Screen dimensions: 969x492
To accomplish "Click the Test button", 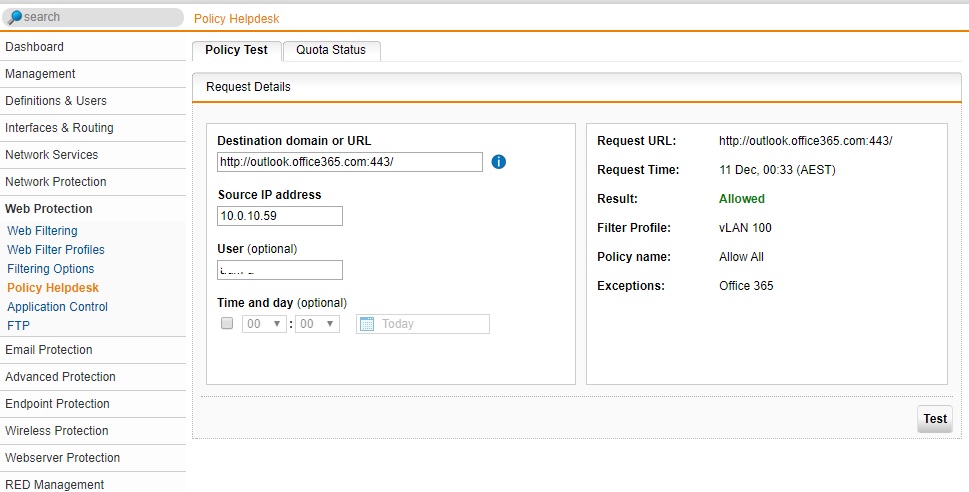I will 935,419.
